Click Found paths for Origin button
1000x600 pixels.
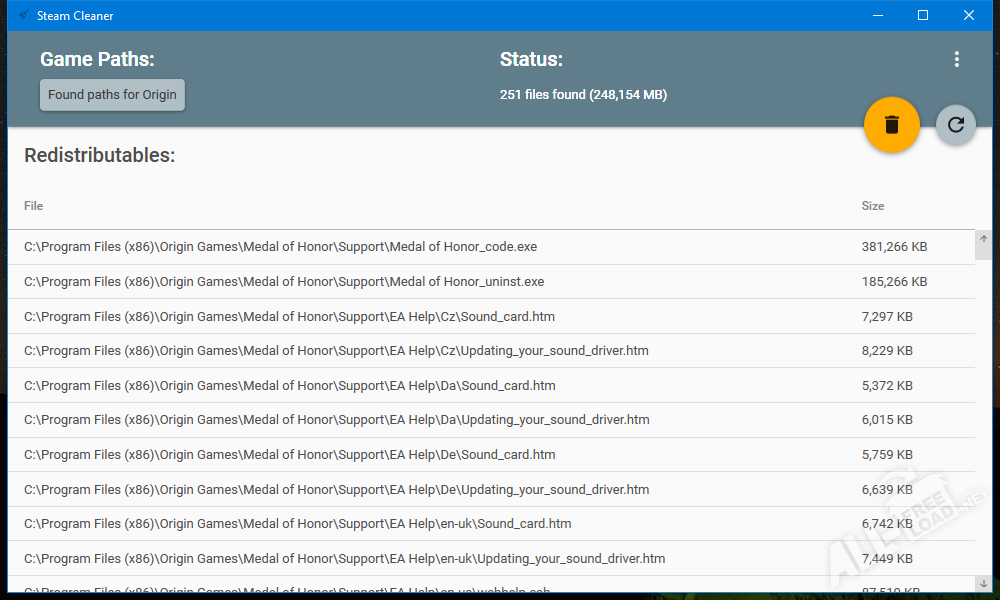(112, 95)
